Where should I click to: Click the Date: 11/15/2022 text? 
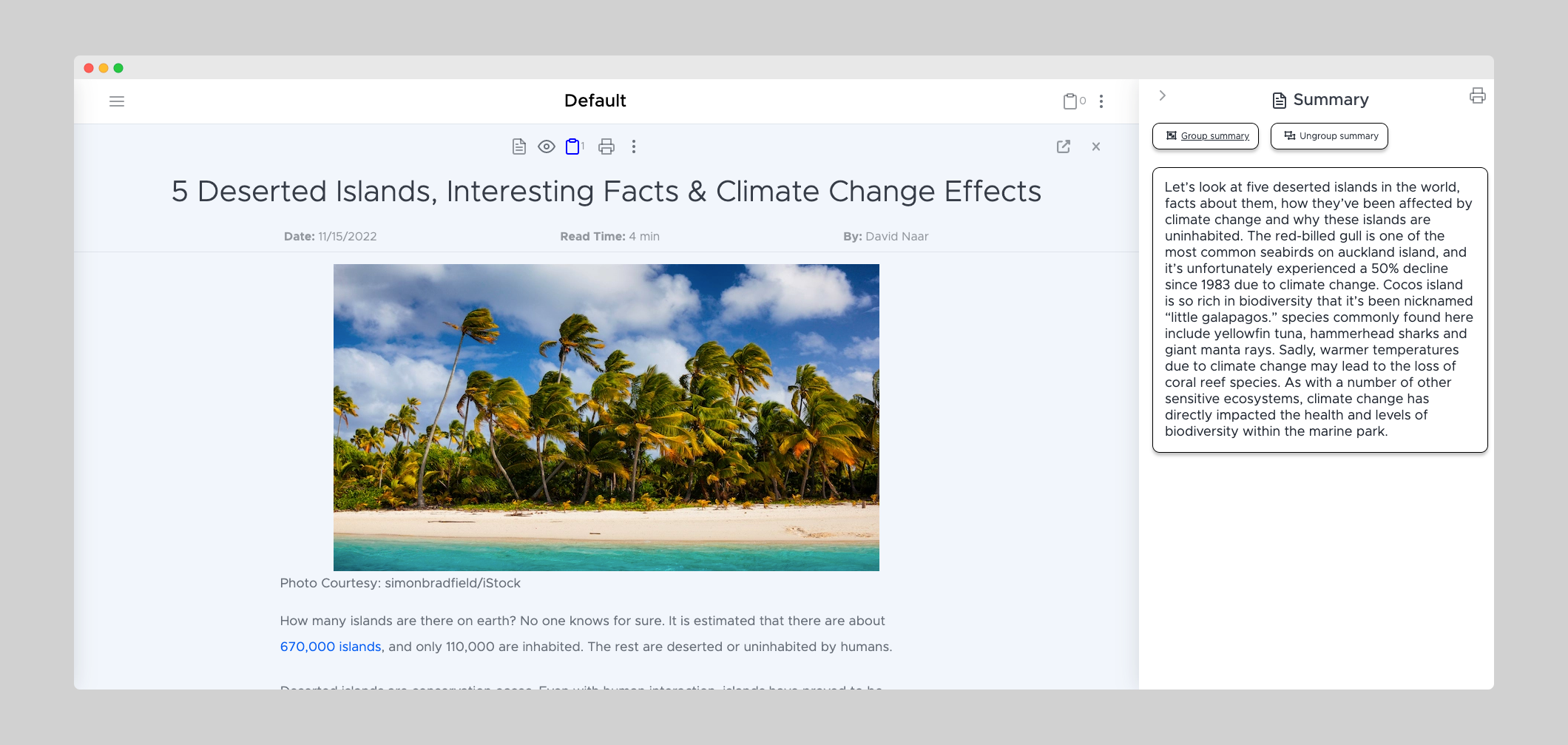331,237
